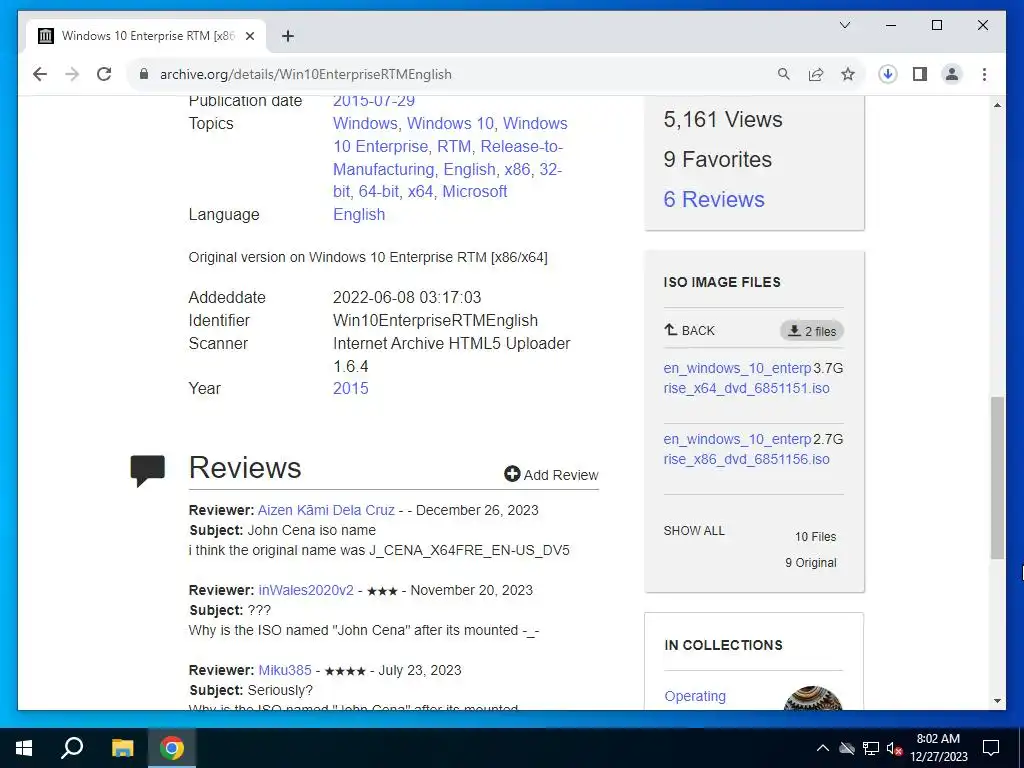Download the x86 dvd_6851156 ISO file
Viewport: 1024px width, 768px height.
746,449
